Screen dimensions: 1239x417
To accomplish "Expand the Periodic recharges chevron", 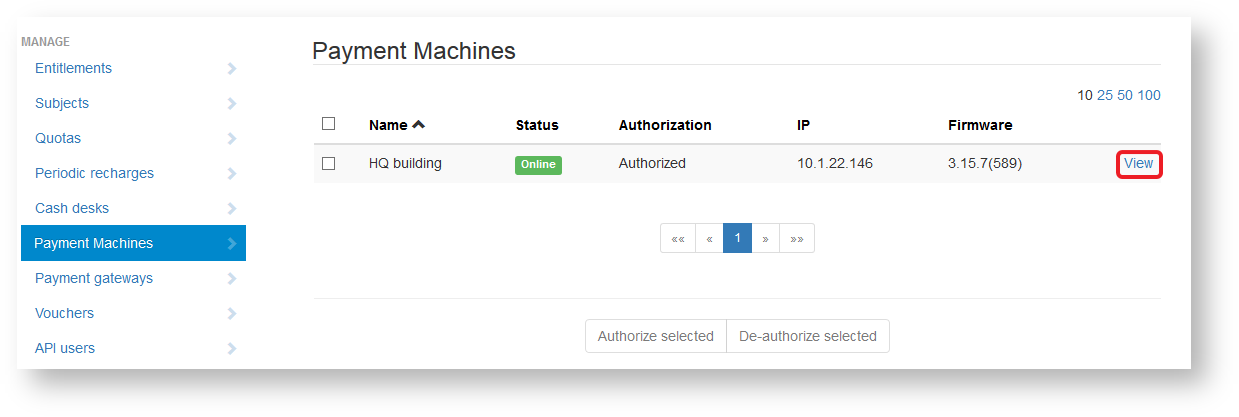I will click(x=232, y=174).
